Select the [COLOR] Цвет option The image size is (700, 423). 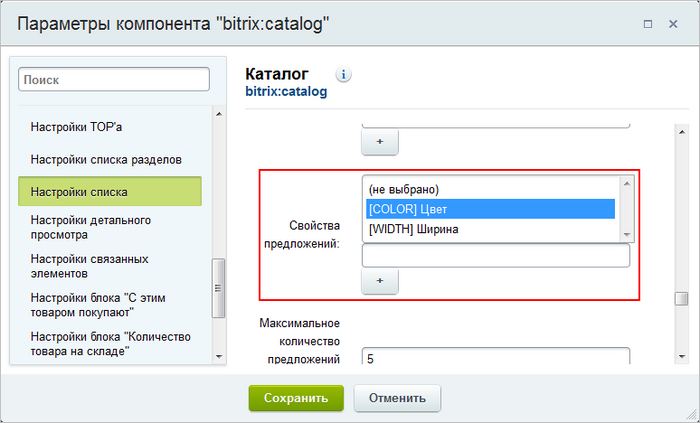(x=490, y=209)
